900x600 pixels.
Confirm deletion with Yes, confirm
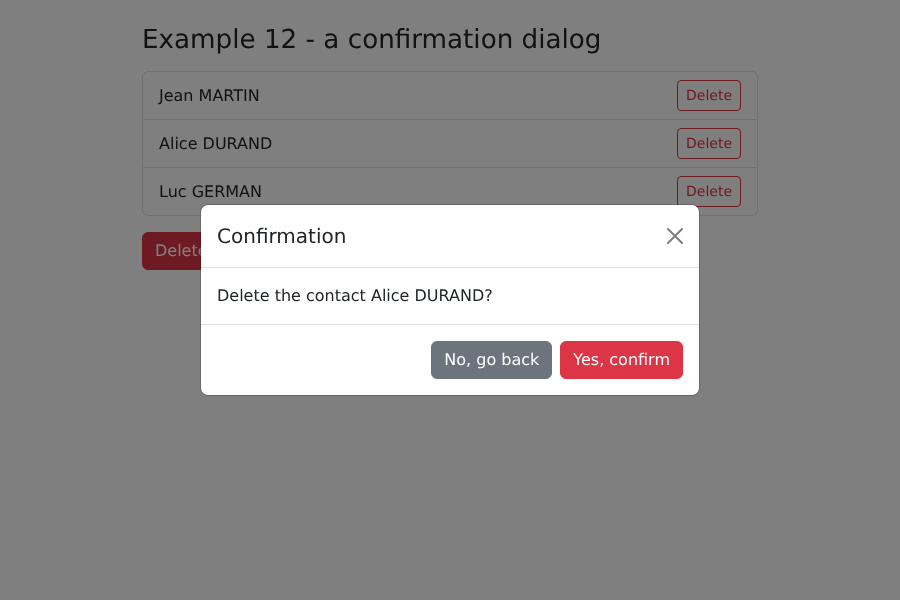point(621,360)
